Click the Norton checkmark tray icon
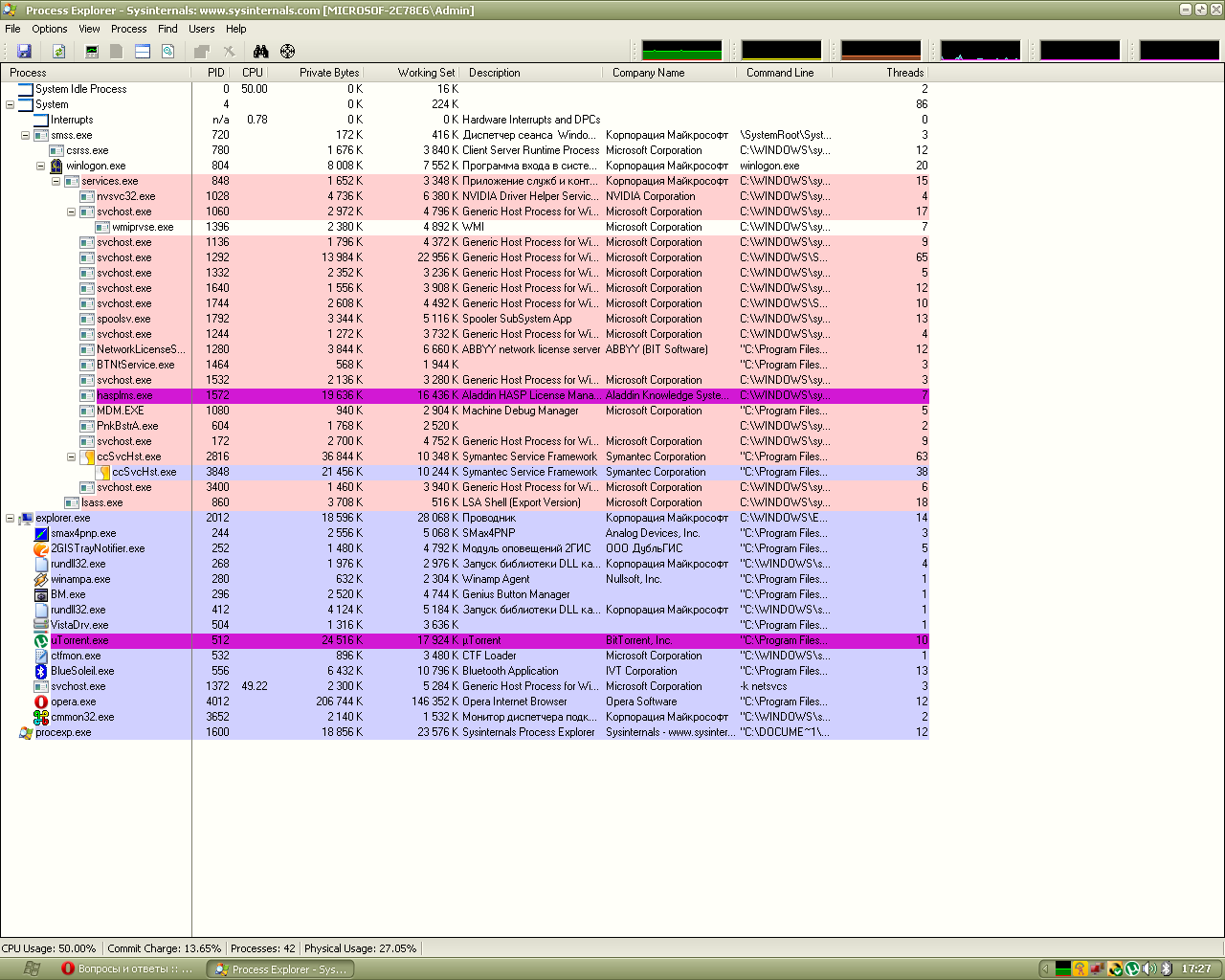 tap(1115, 969)
